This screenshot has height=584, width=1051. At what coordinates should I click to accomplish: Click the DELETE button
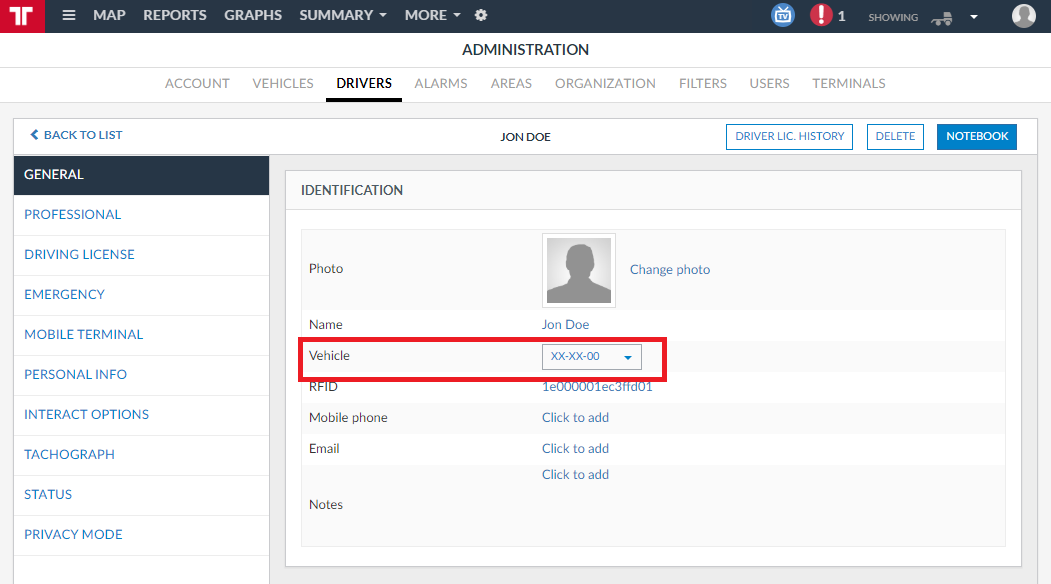[x=895, y=137]
